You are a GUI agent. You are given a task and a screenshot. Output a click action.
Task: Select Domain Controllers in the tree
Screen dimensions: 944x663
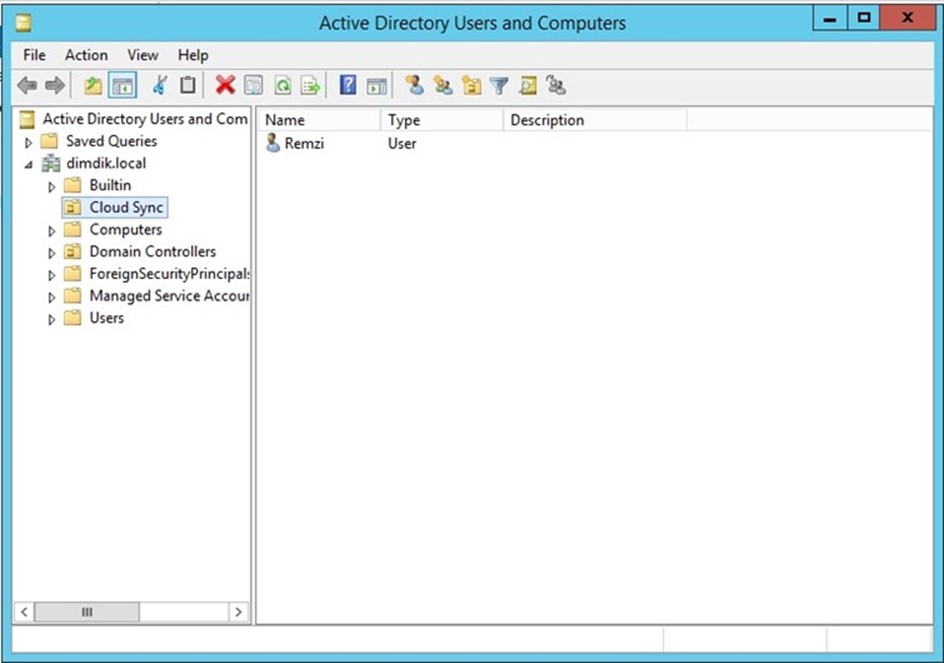tap(152, 251)
